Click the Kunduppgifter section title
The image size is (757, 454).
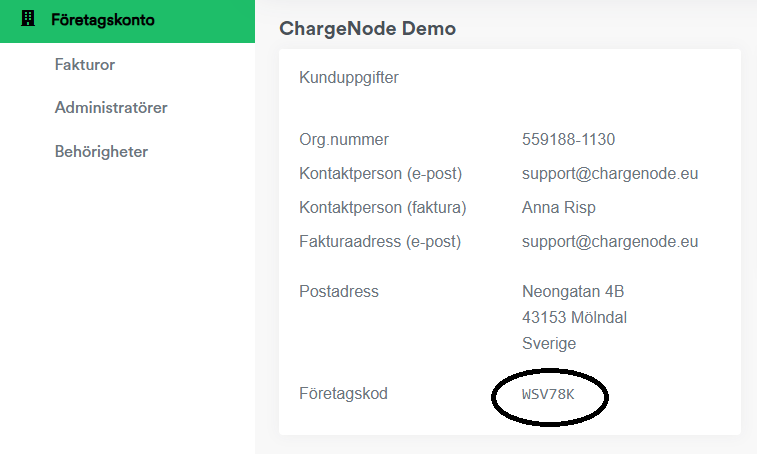tap(349, 78)
